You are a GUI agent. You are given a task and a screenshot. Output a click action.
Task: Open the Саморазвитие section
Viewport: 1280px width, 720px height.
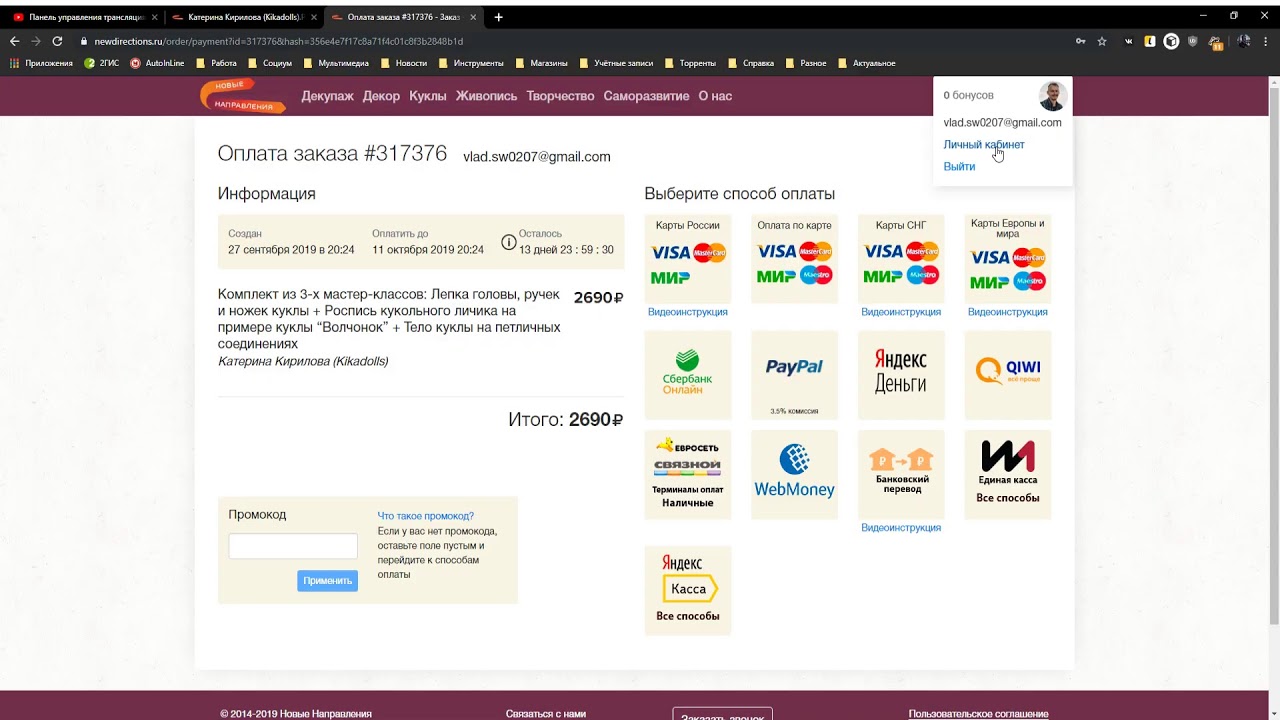646,96
